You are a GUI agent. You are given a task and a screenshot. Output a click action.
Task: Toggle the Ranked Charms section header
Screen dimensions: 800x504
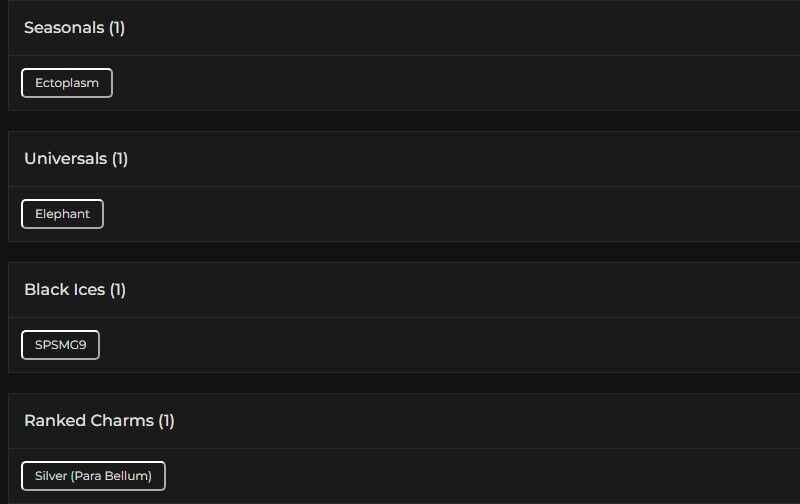[x=88, y=421]
